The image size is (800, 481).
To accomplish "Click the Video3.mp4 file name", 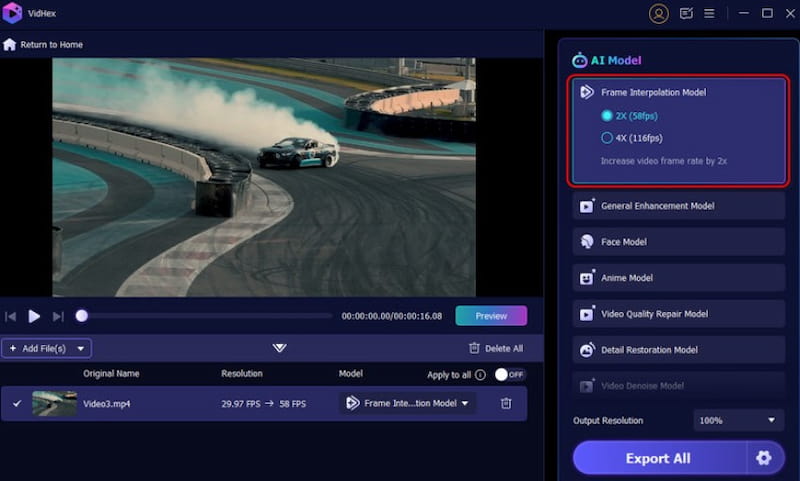I will pyautogui.click(x=106, y=404).
